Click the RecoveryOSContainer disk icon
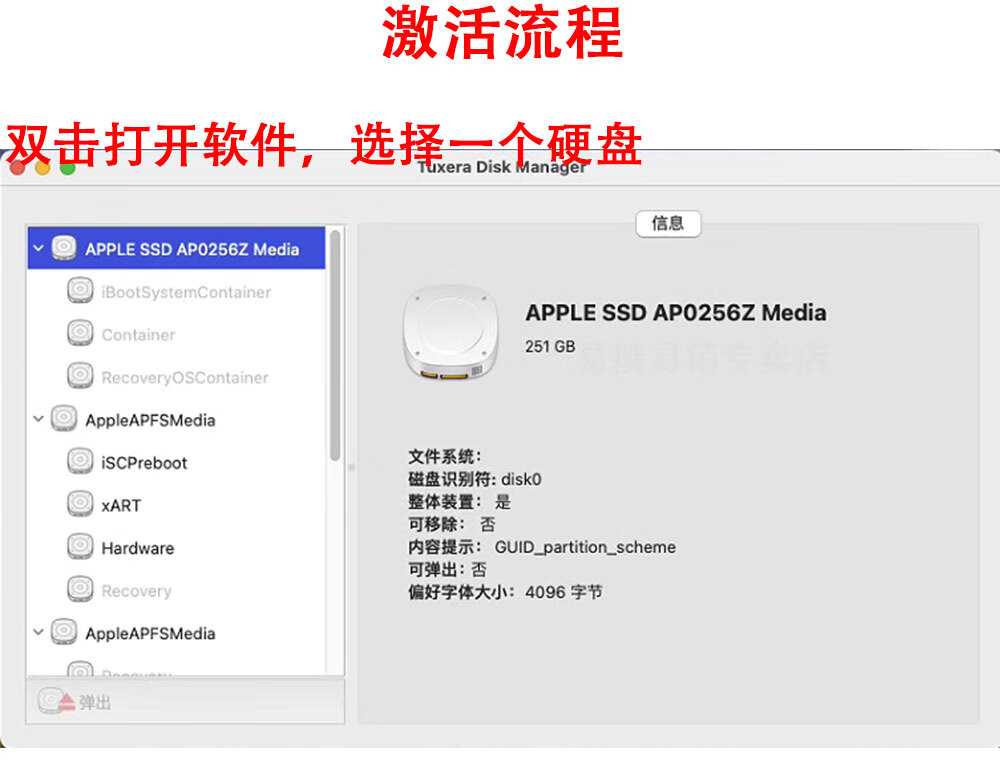The image size is (1000, 770). click(80, 377)
